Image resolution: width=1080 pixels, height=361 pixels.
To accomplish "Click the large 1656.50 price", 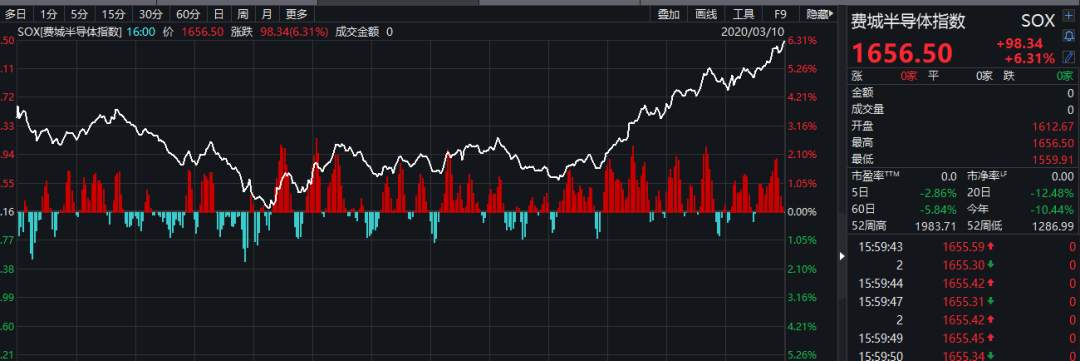I will pos(902,53).
